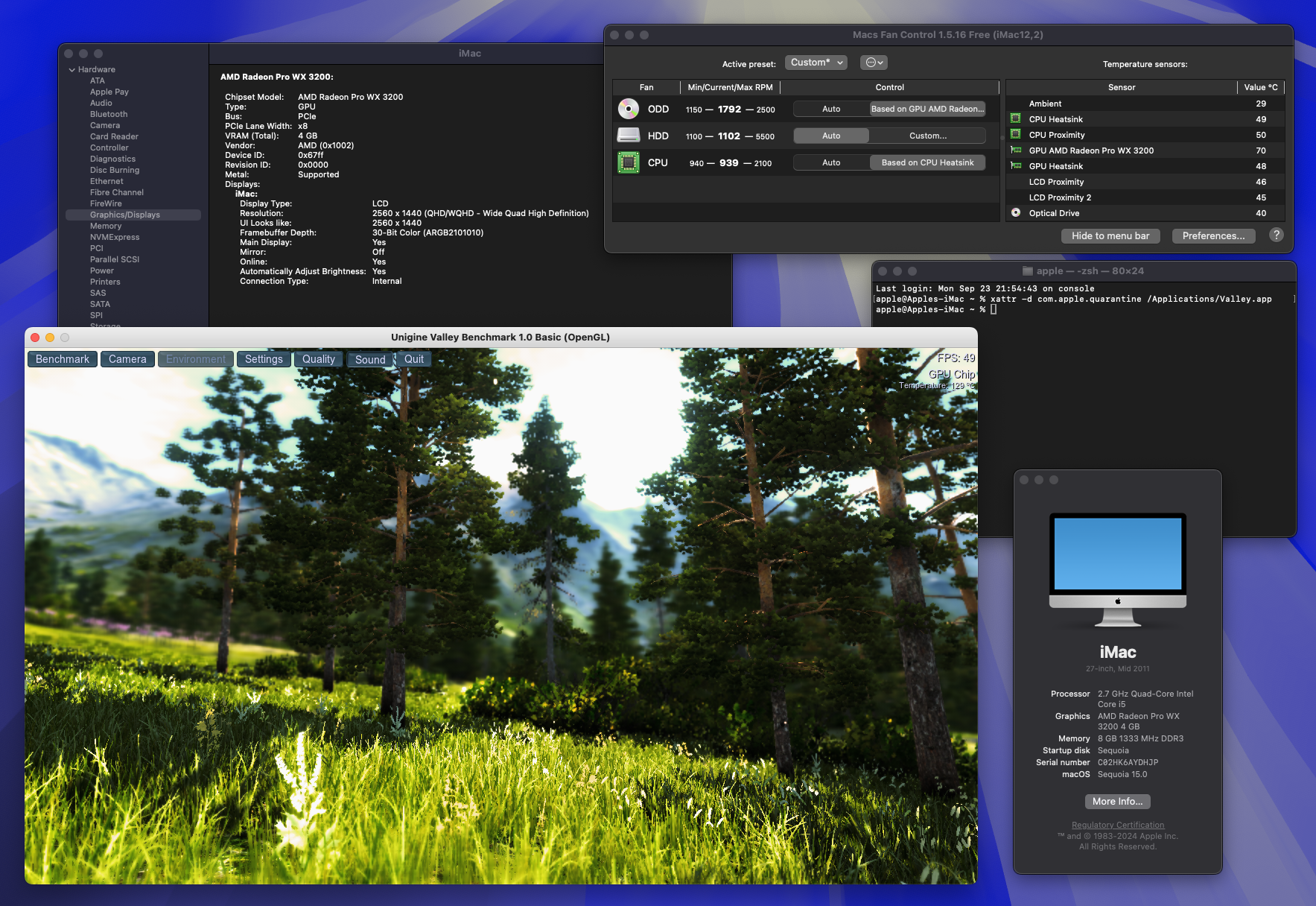The width and height of the screenshot is (1316, 906).
Task: Select Audio in the hardware sidebar
Action: [x=101, y=103]
